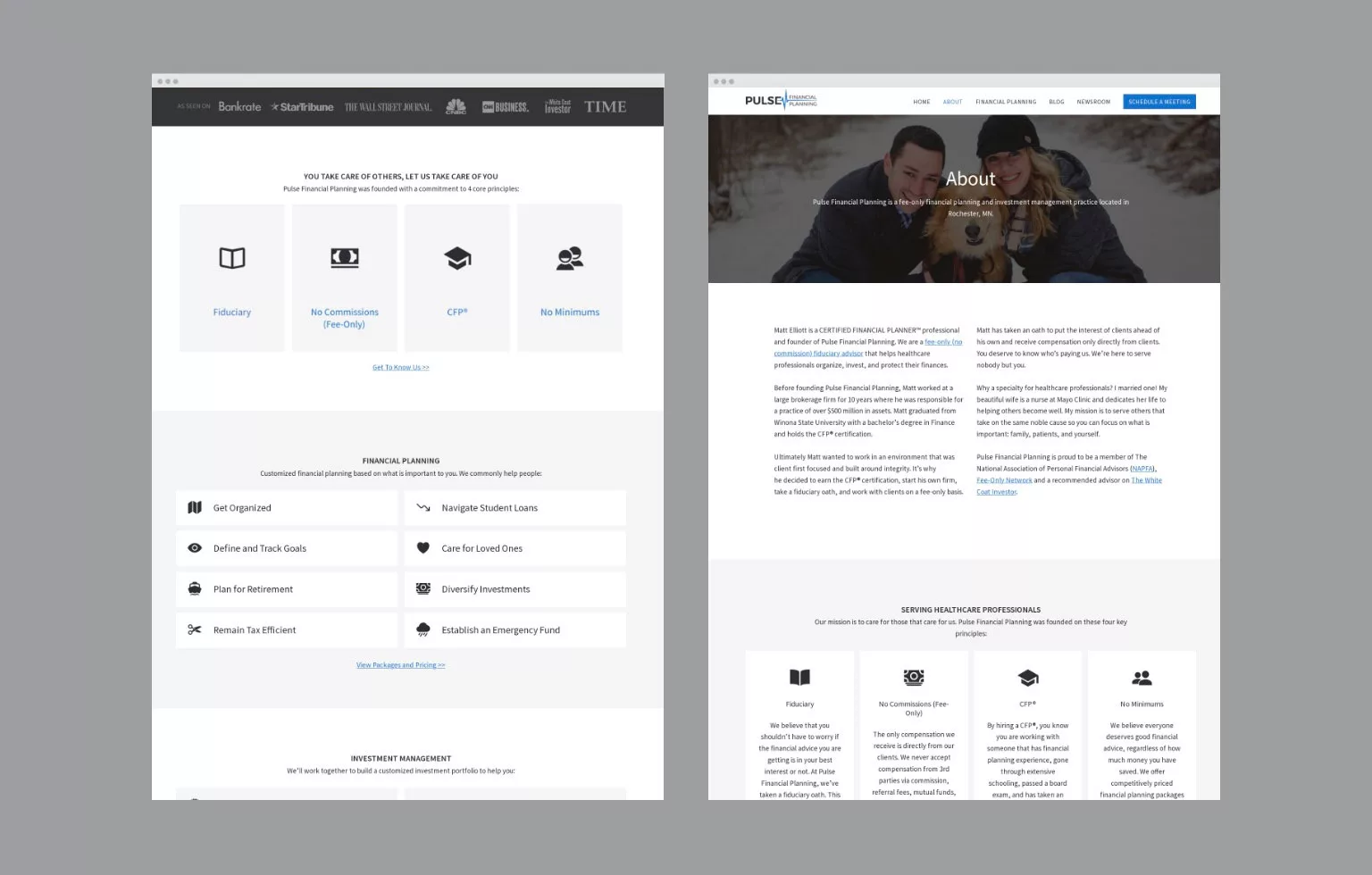Viewport: 1372px width, 875px height.
Task: Click the people icon above No Minimums in right window
Action: coord(1142,678)
